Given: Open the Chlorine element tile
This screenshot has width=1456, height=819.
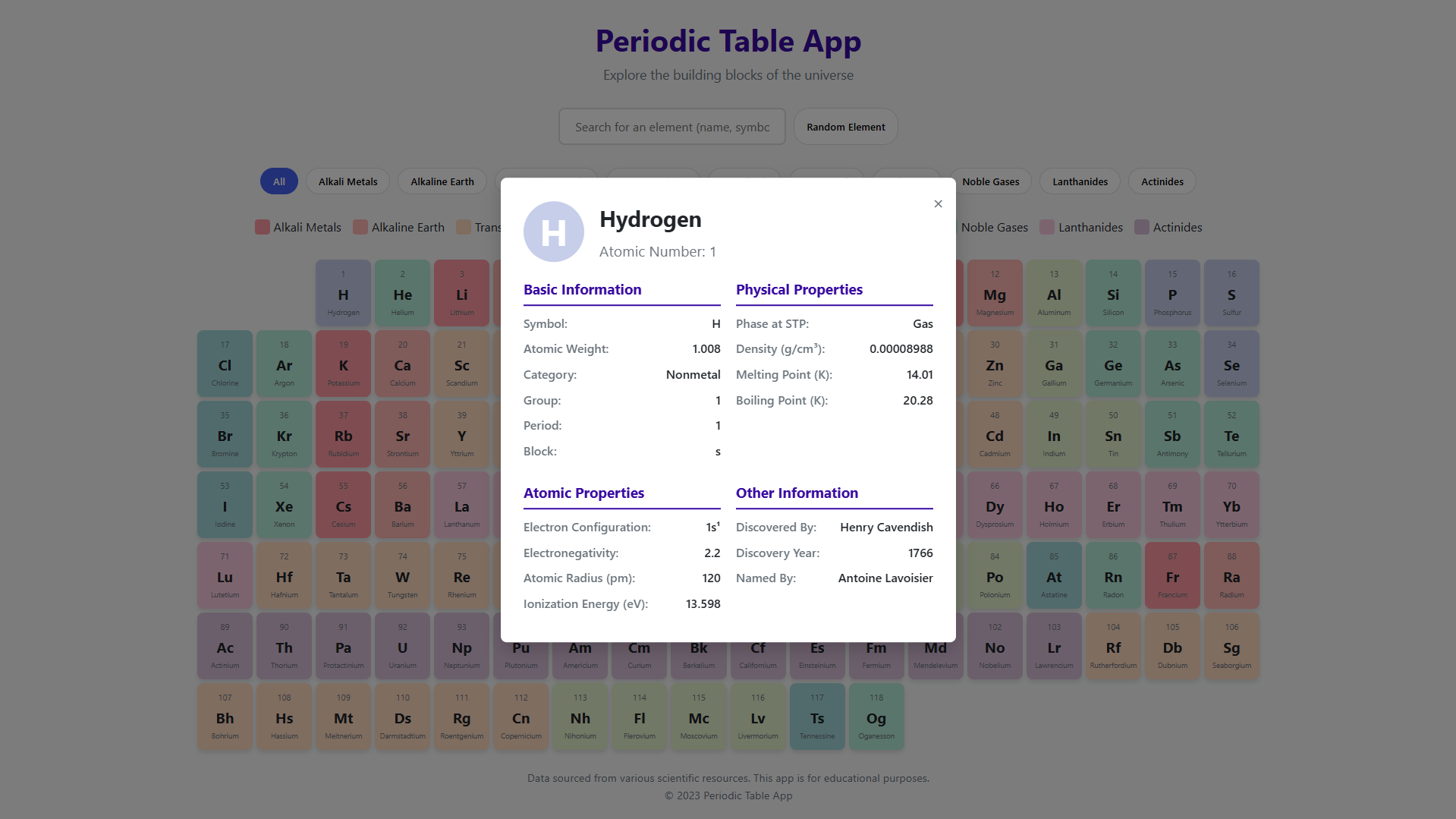Looking at the screenshot, I should click(225, 364).
